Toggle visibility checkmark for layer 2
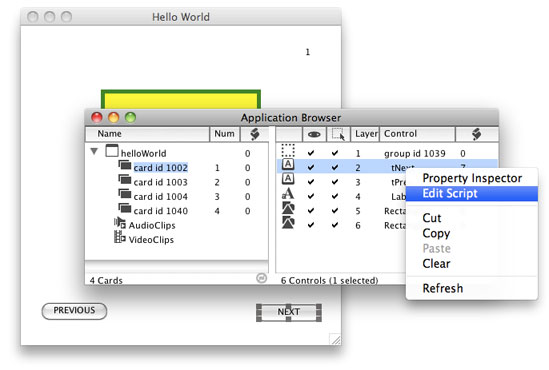Viewport: 549px width, 370px height. pyautogui.click(x=311, y=168)
